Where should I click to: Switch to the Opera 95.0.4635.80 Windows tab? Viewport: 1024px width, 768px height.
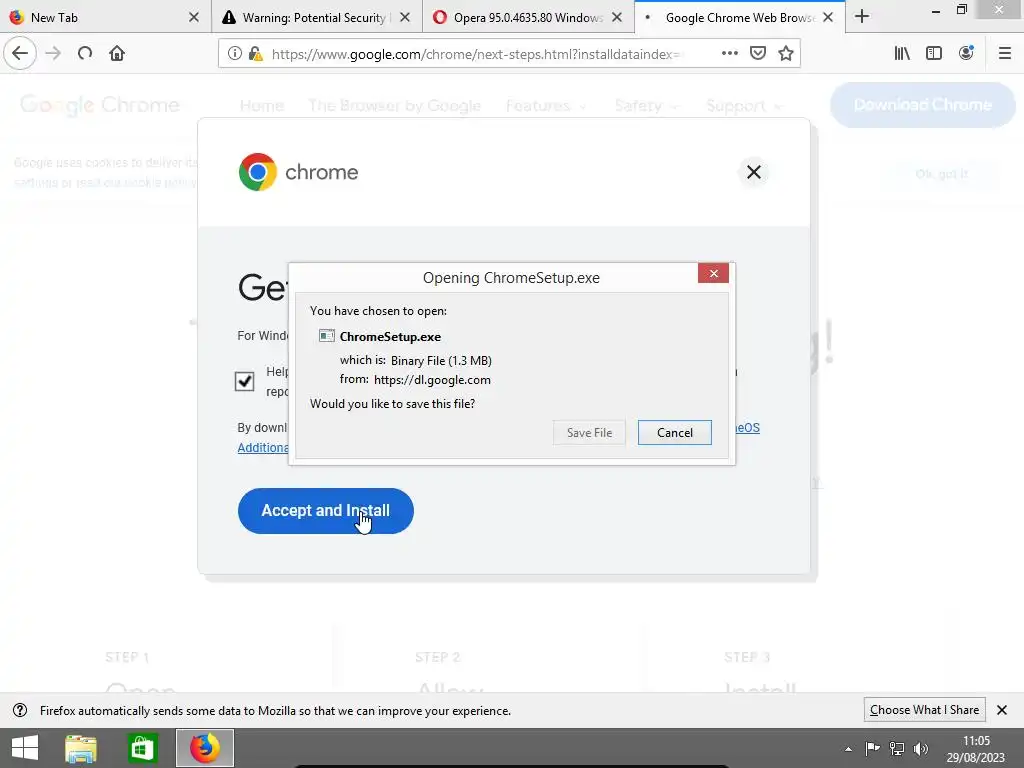point(528,17)
